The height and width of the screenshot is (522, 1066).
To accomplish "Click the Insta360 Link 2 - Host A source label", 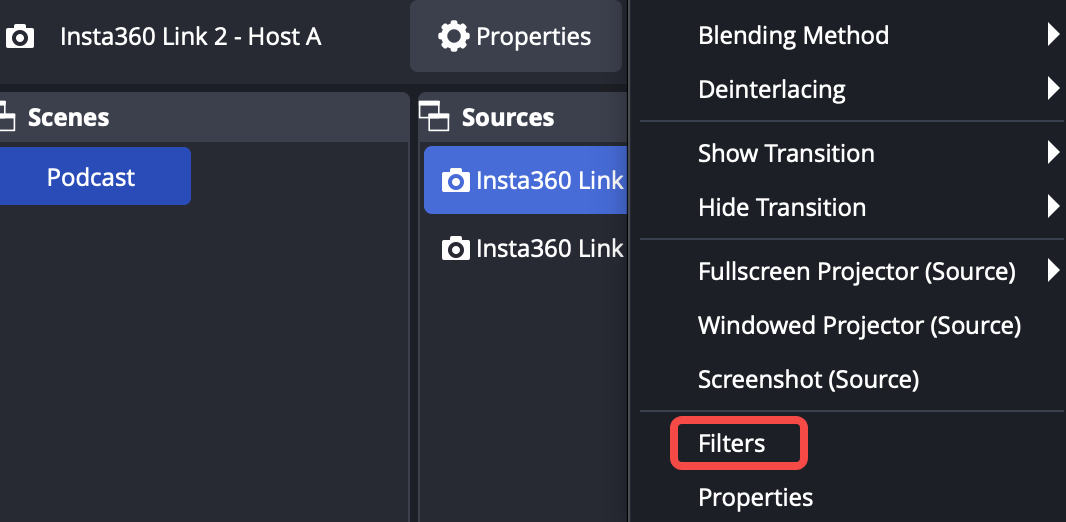I will coord(190,37).
